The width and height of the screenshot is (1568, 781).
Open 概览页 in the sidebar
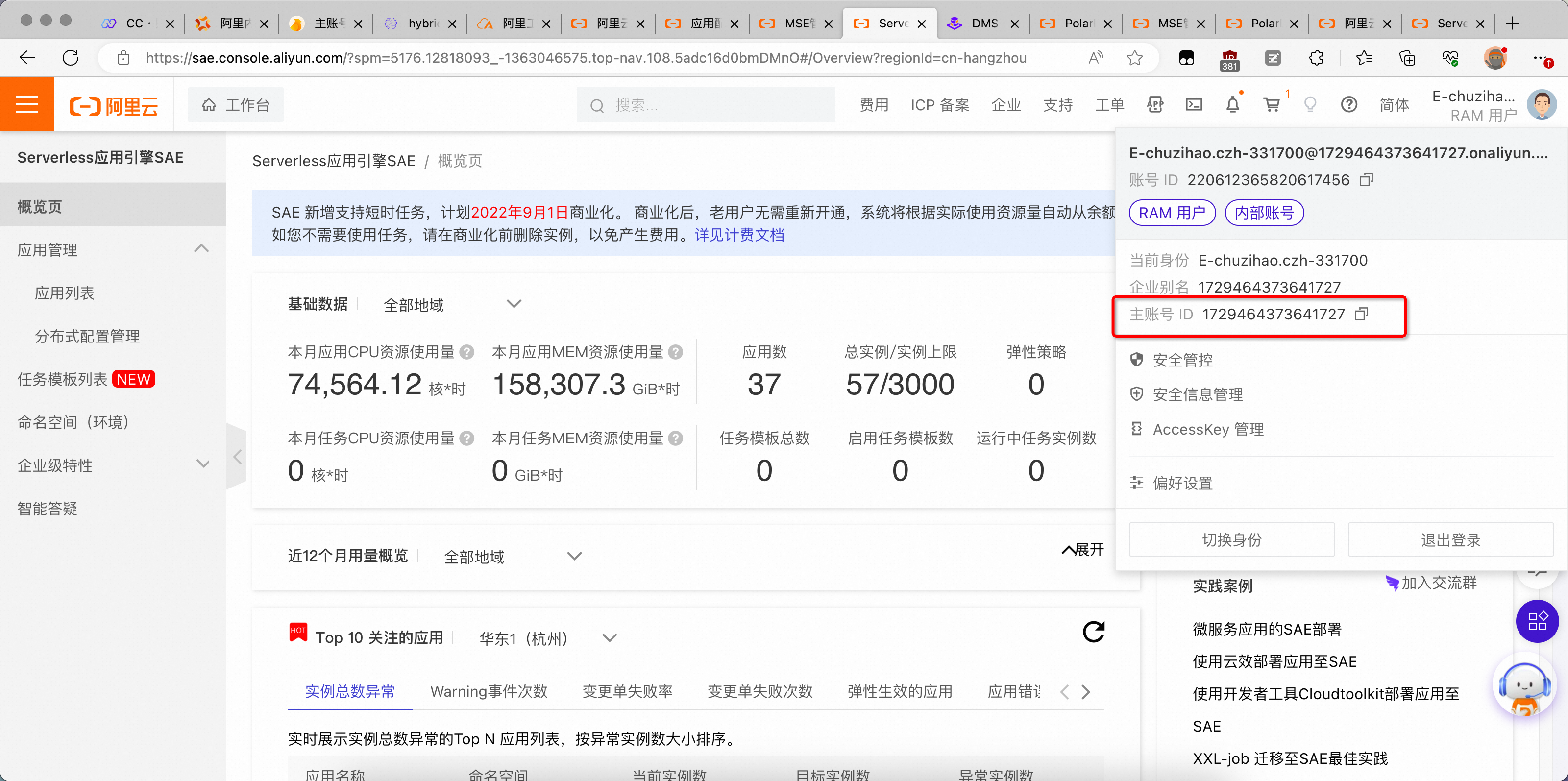coord(113,207)
